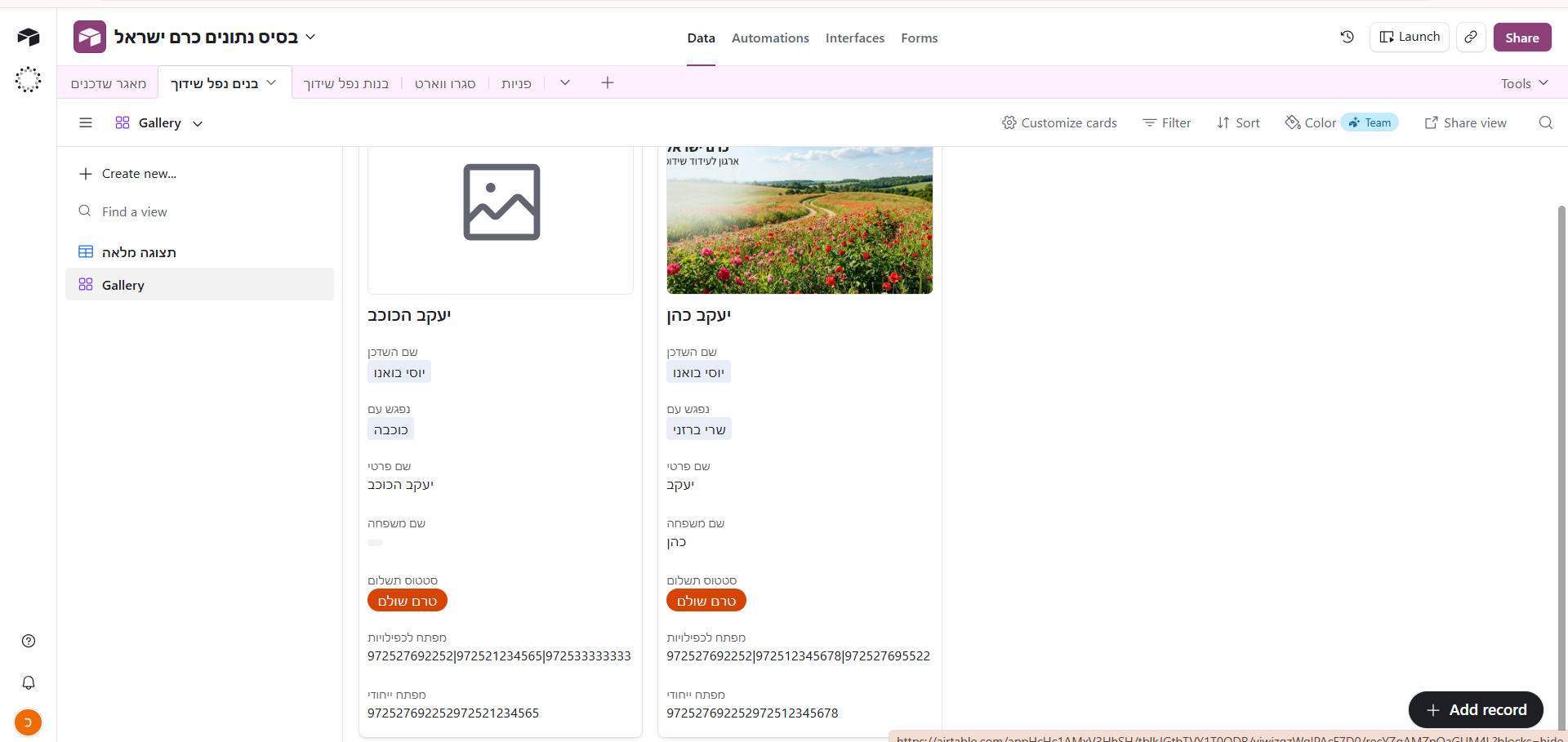Copy base link with chain icon
1568x742 pixels.
click(x=1471, y=37)
